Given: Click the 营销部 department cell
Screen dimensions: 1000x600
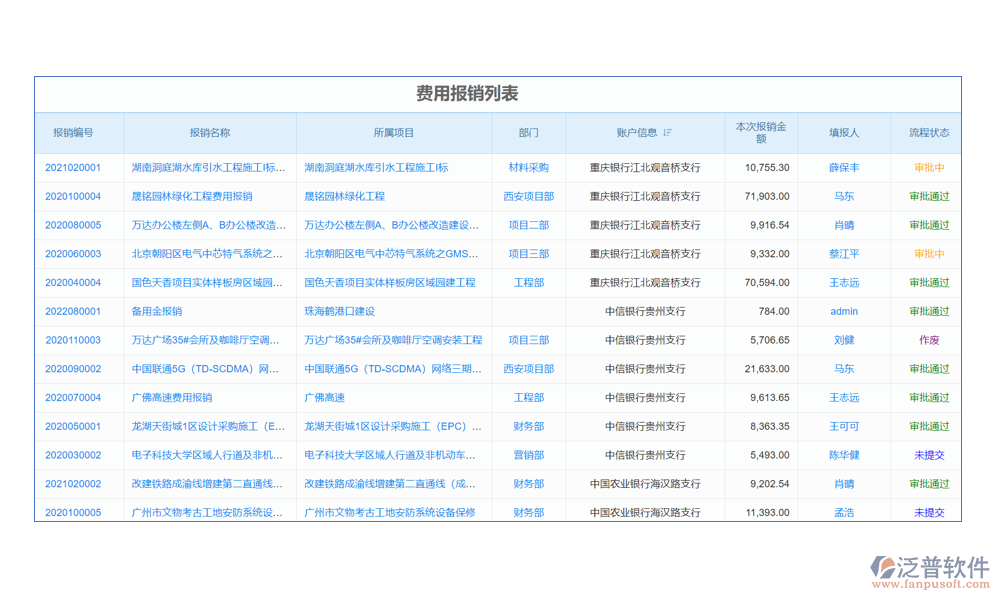Looking at the screenshot, I should pyautogui.click(x=529, y=455).
